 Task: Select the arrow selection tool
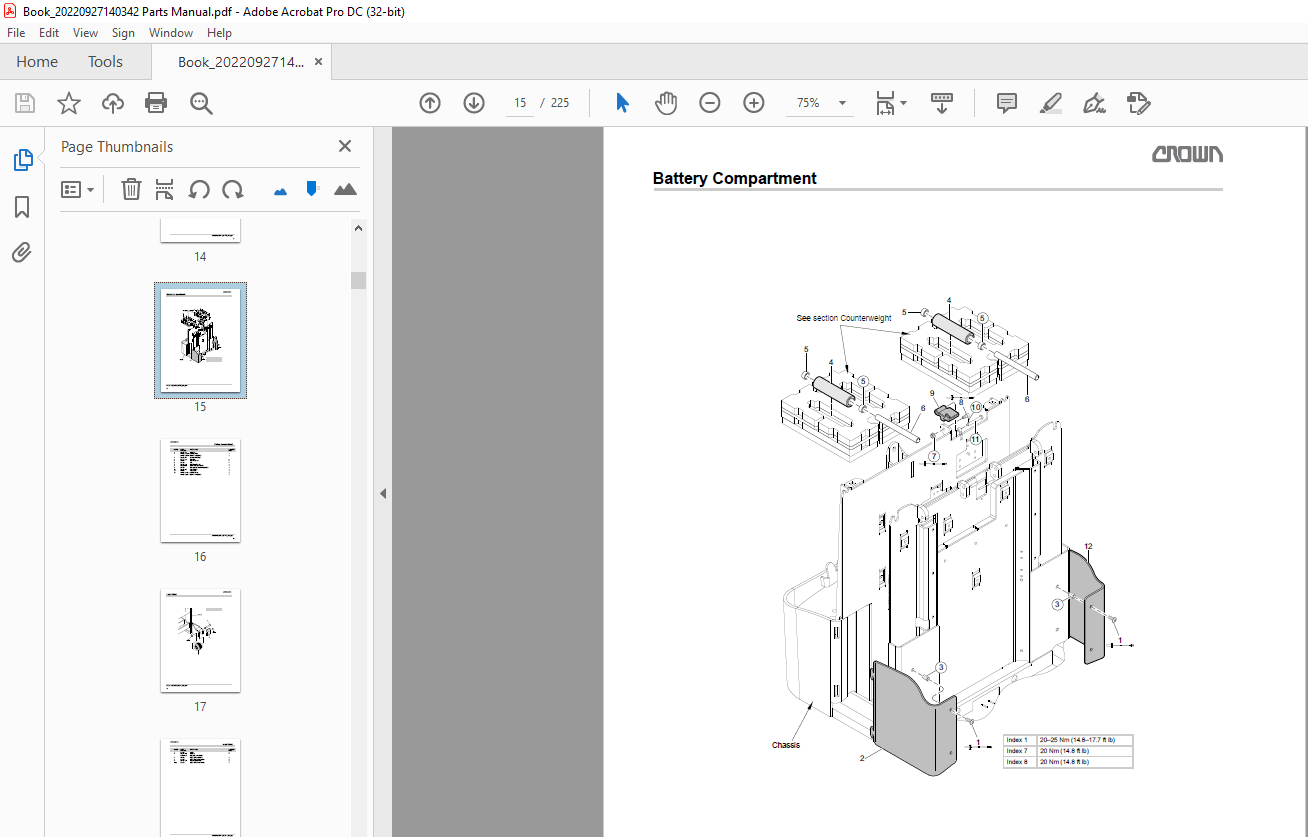coord(622,103)
